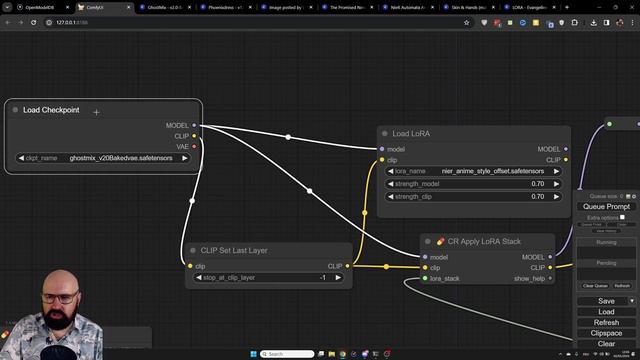
Task: Select next LoRA with lora_name right arrow
Action: (x=556, y=171)
